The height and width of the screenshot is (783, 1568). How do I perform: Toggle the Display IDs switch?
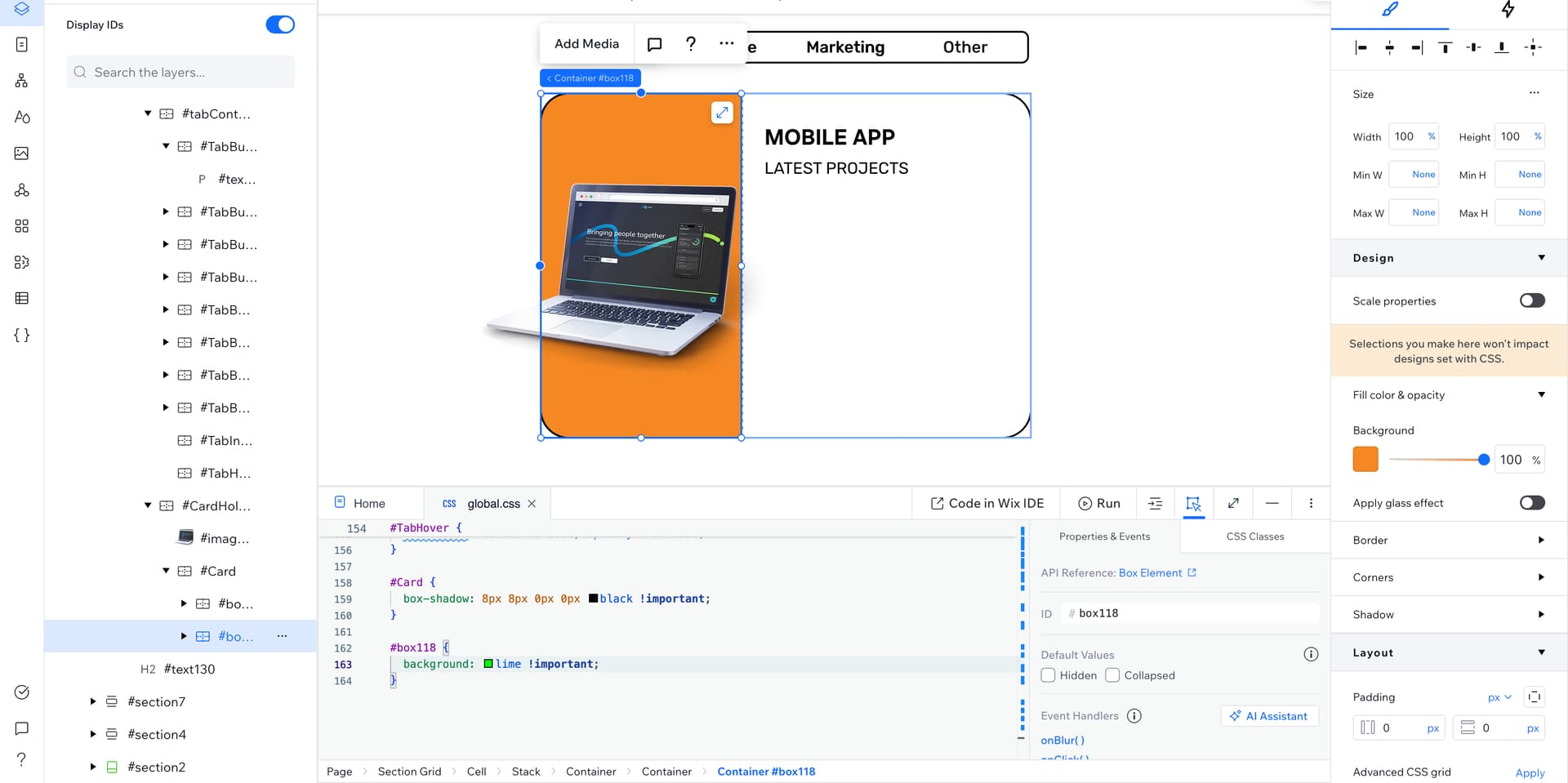(x=280, y=24)
